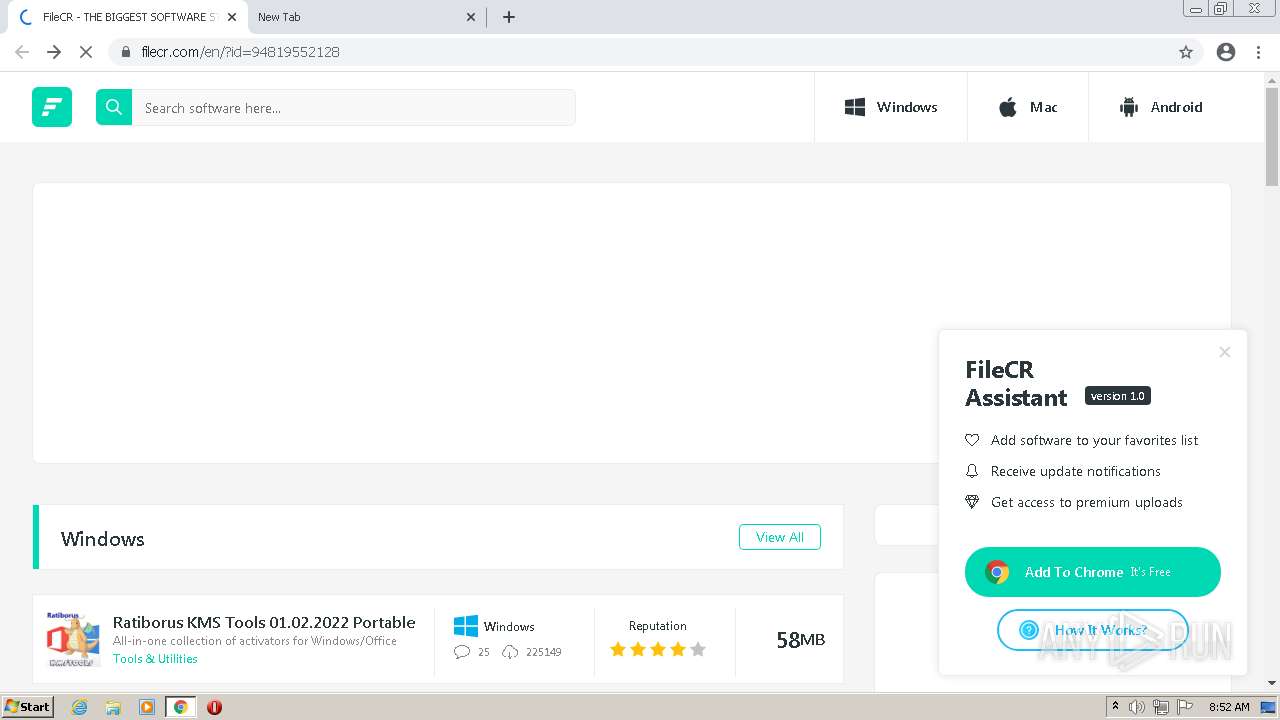Screen dimensions: 1280x720
Task: Stop loading the page
Action: 86,52
